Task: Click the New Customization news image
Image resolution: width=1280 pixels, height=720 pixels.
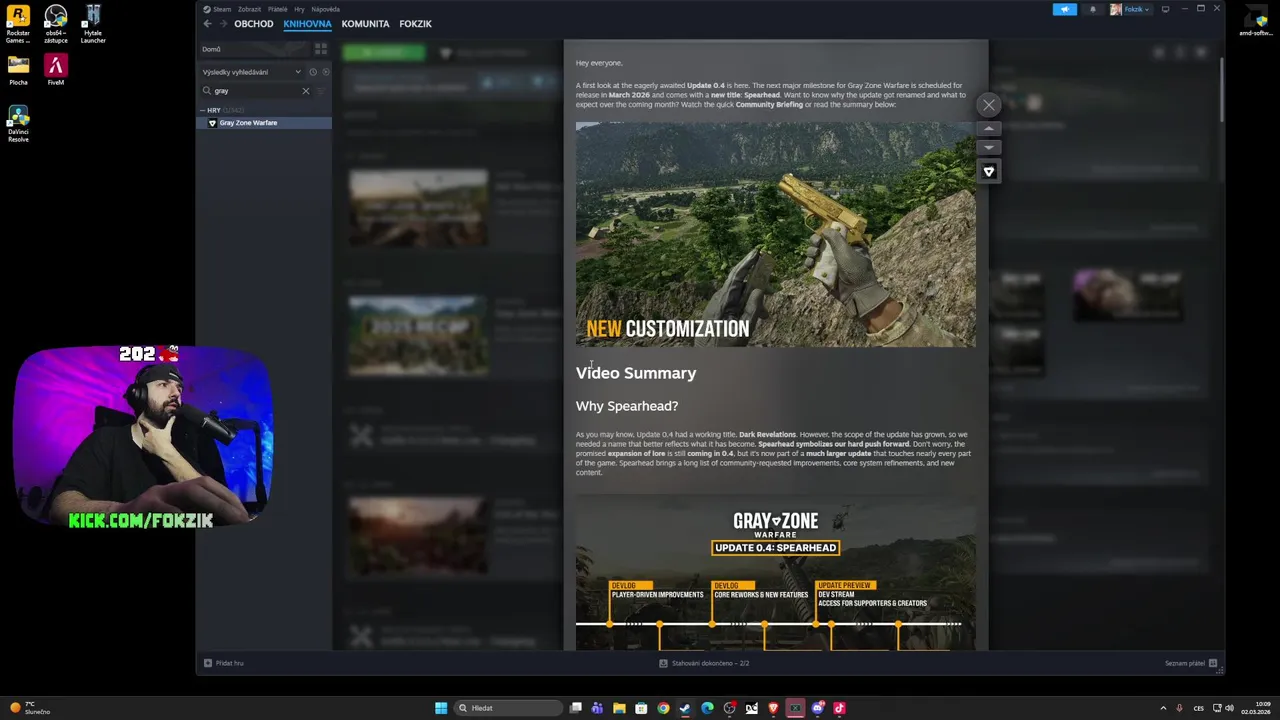Action: tap(775, 235)
